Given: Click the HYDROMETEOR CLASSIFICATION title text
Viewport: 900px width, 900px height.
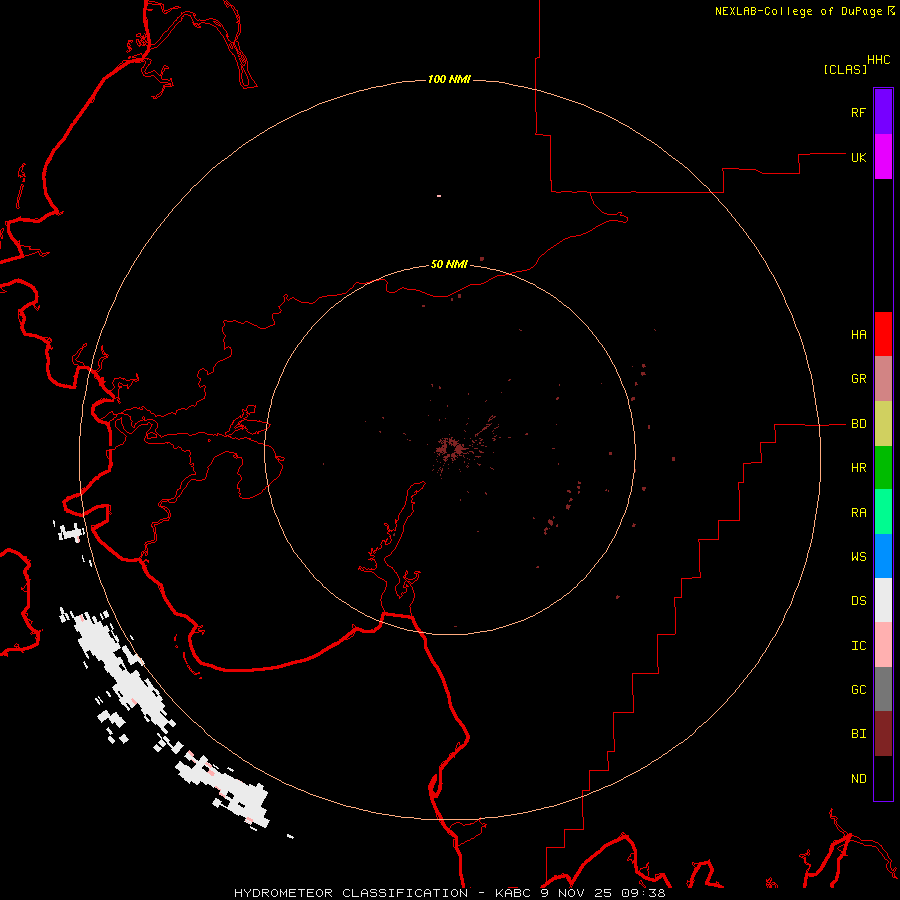Looking at the screenshot, I should click(x=351, y=893).
